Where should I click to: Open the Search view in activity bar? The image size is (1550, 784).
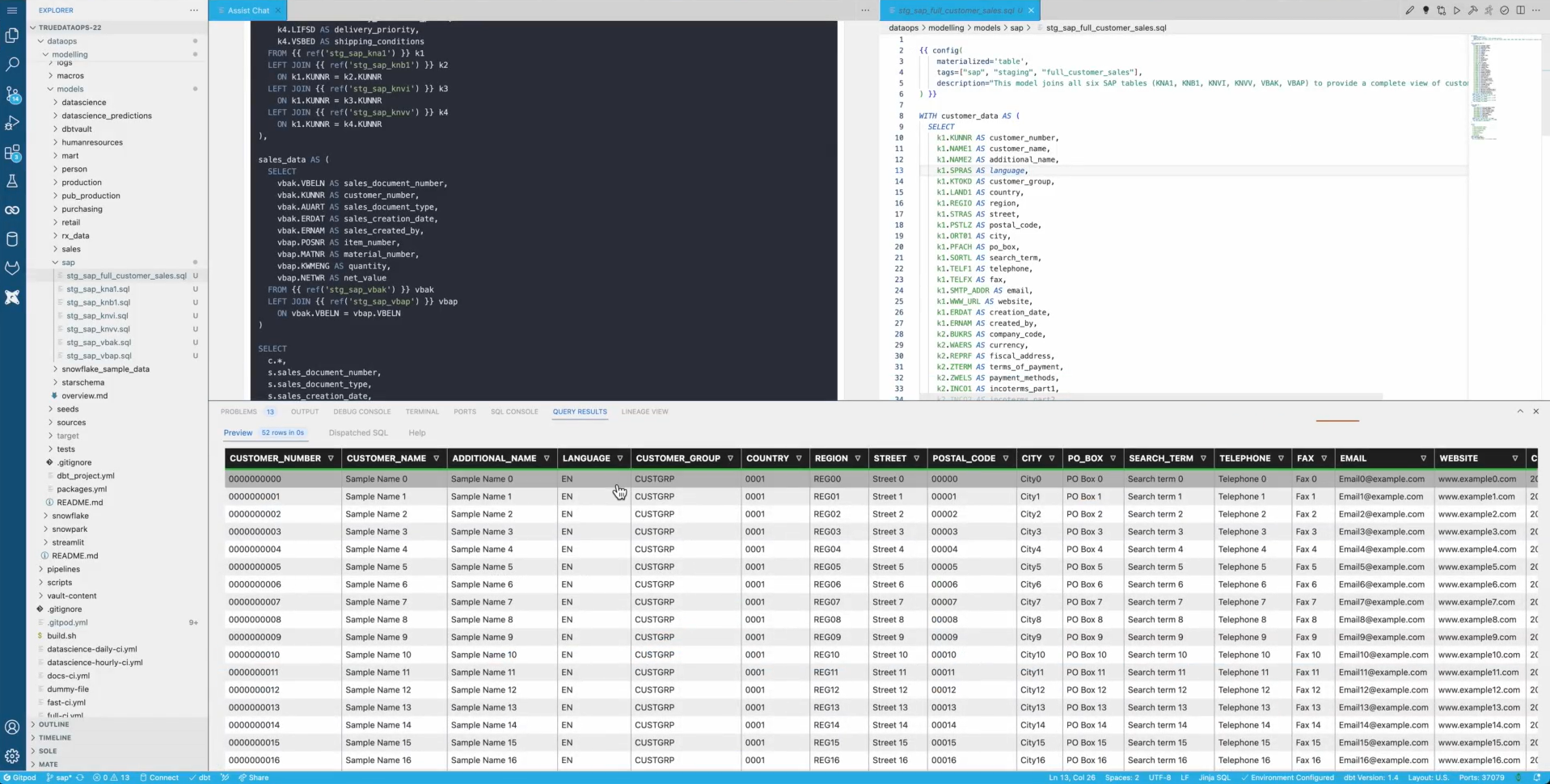pos(12,64)
